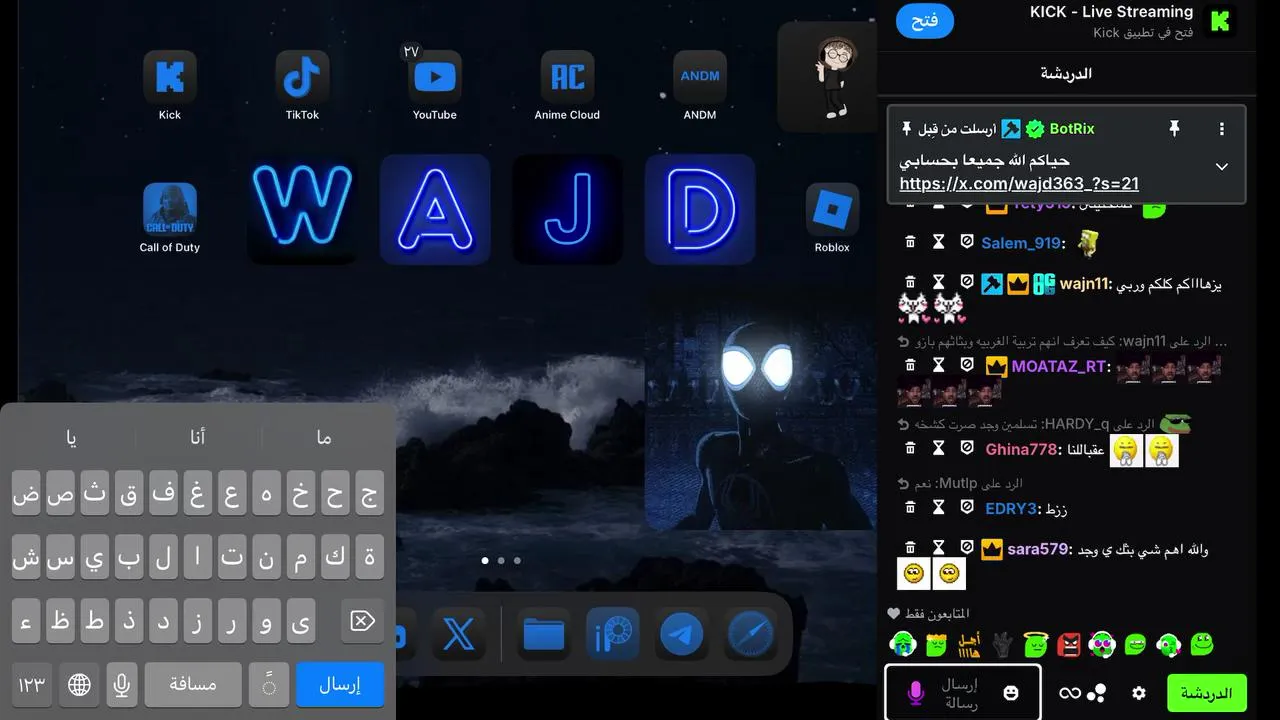Image resolution: width=1280 pixels, height=720 pixels.
Task: Open Telegram from the dock
Action: 682,635
